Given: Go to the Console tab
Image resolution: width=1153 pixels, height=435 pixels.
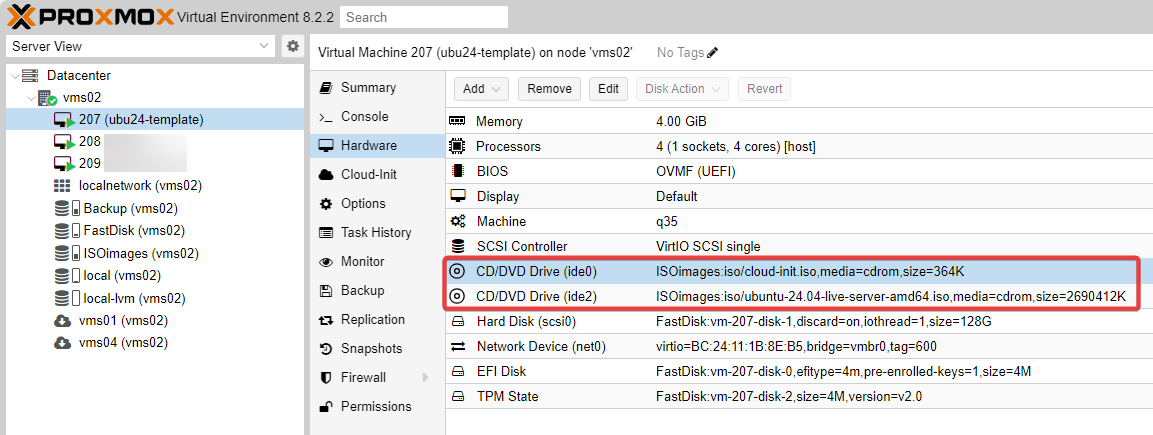Looking at the screenshot, I should pos(364,117).
